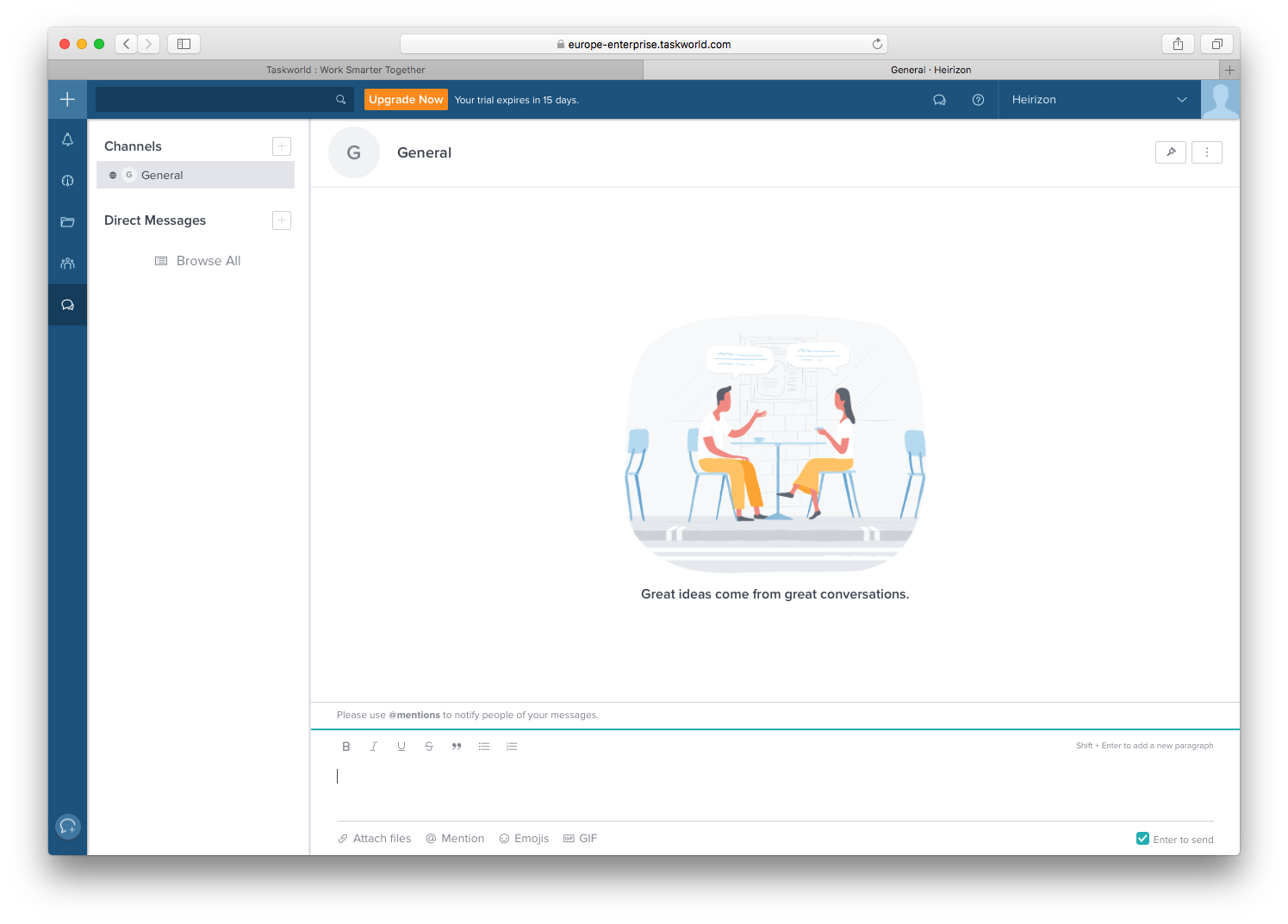Screen dimensions: 1288x924
Task: Click Attach files
Action: (x=375, y=839)
